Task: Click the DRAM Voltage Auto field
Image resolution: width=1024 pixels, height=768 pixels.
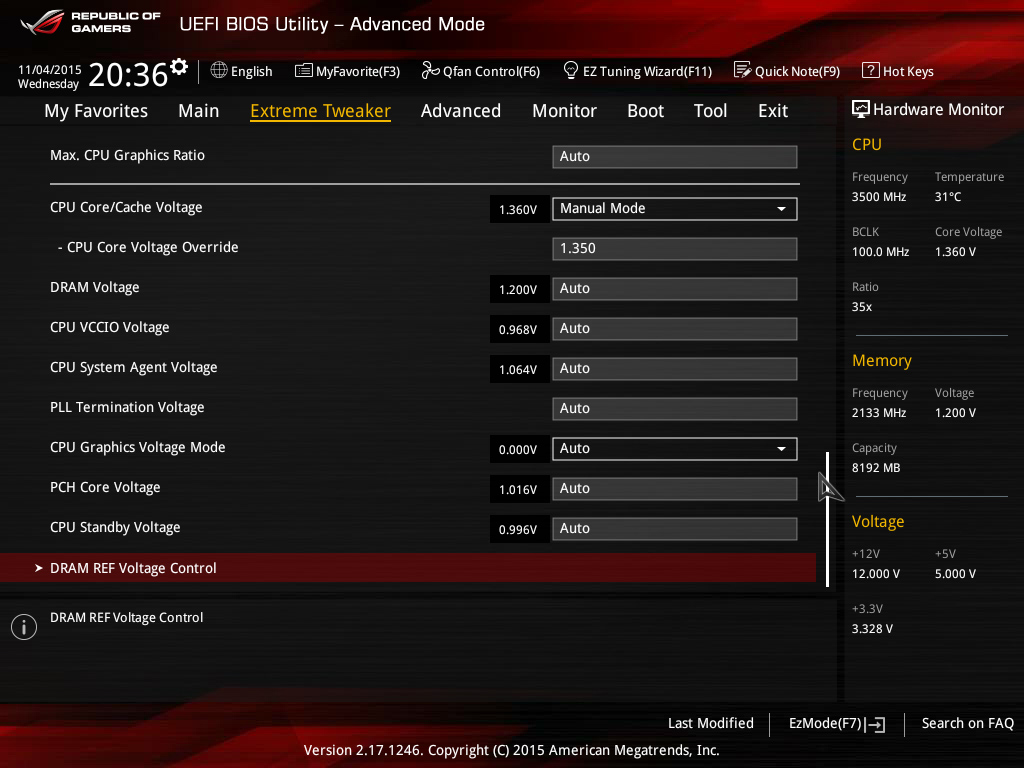Action: click(675, 289)
